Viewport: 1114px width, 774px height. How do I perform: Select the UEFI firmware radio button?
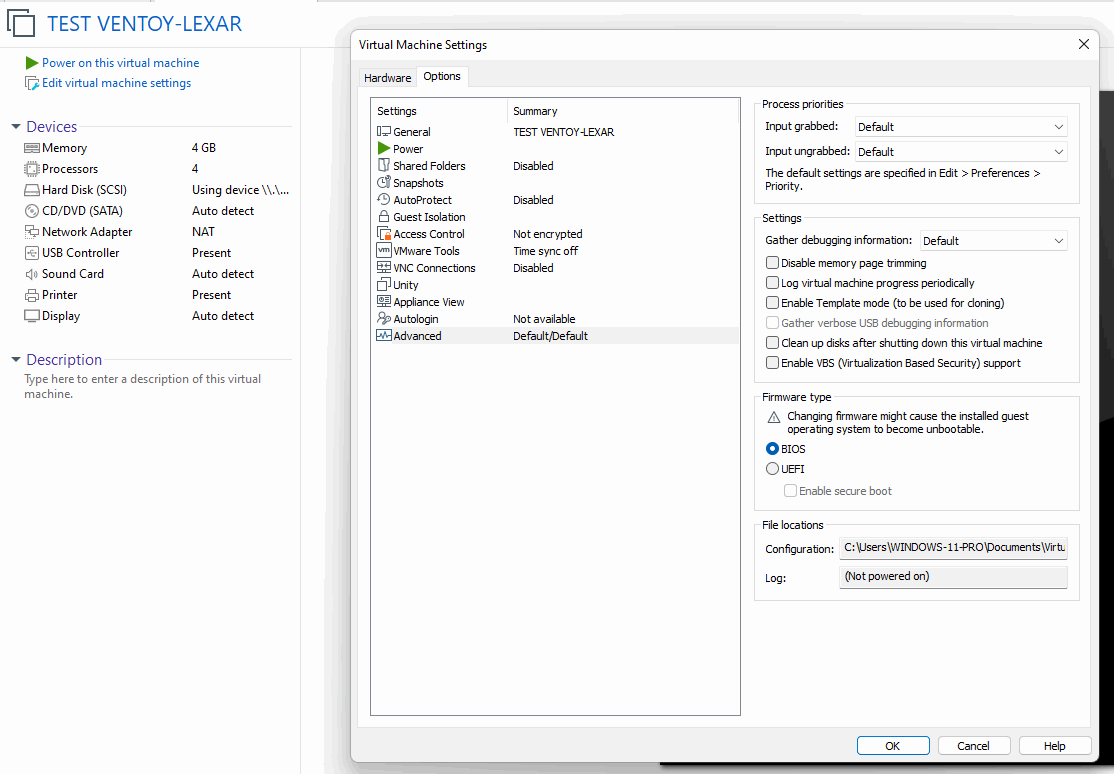[772, 468]
